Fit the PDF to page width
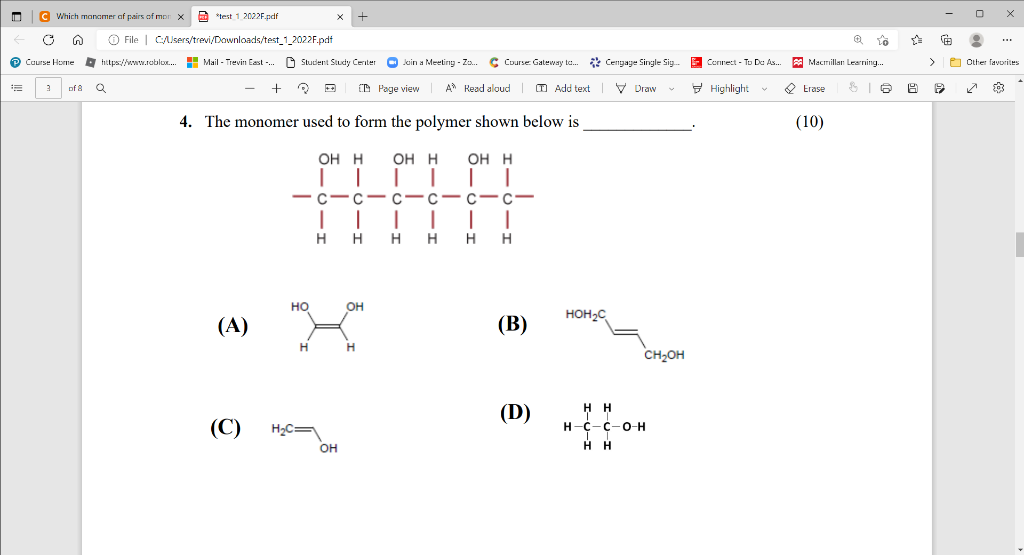This screenshot has height=555, width=1024. (x=330, y=88)
